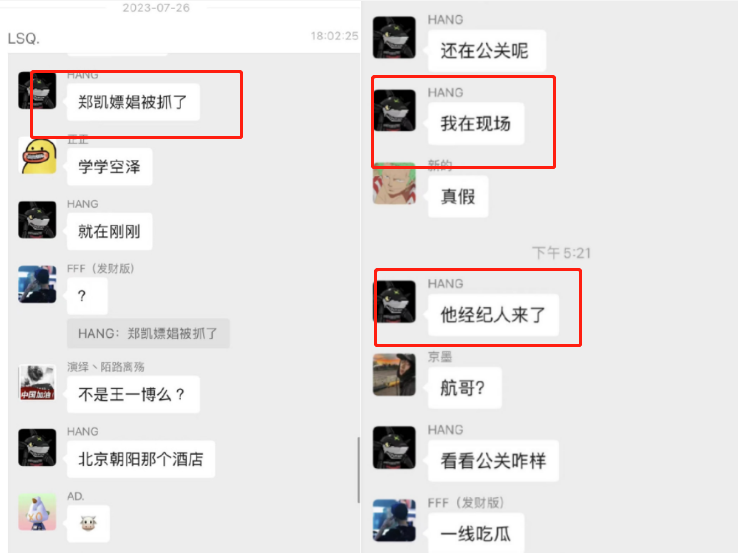Click HANG's avatar beside 郑凯嫖娼被抓了
The height and width of the screenshot is (553, 738).
37,90
